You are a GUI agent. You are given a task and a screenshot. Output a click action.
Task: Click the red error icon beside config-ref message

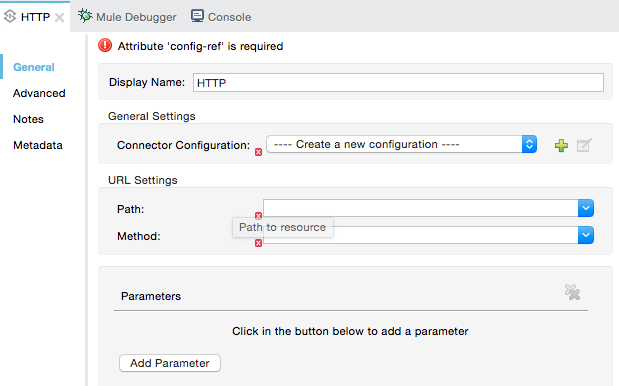105,45
